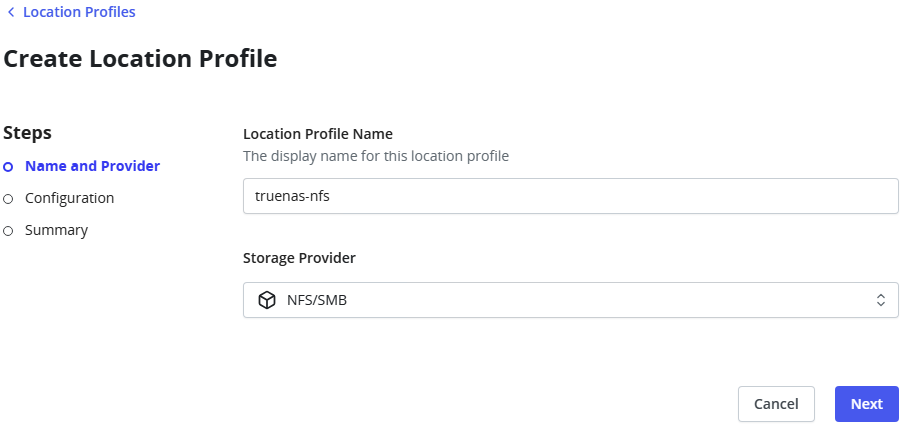Click the Configuration step circle marker
This screenshot has width=905, height=425.
(x=8, y=199)
